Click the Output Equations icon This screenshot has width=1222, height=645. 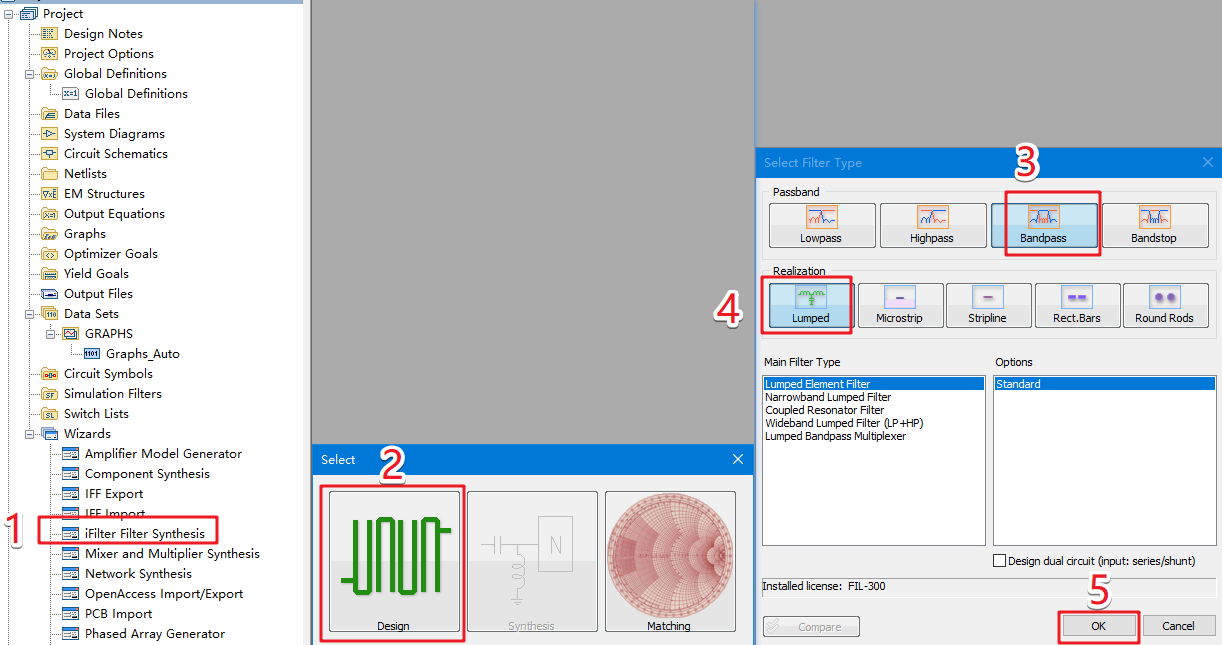49,214
